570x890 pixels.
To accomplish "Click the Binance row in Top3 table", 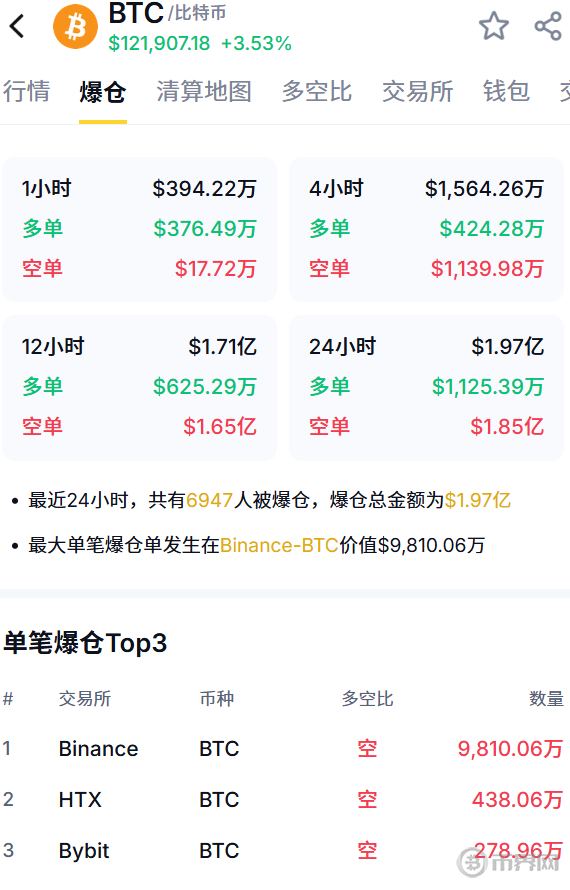I will (283, 749).
